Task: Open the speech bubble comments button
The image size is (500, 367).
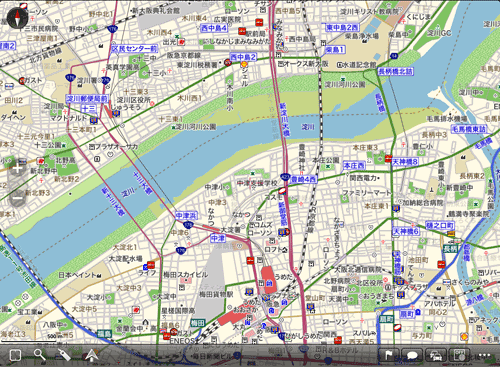Action: coord(412,356)
